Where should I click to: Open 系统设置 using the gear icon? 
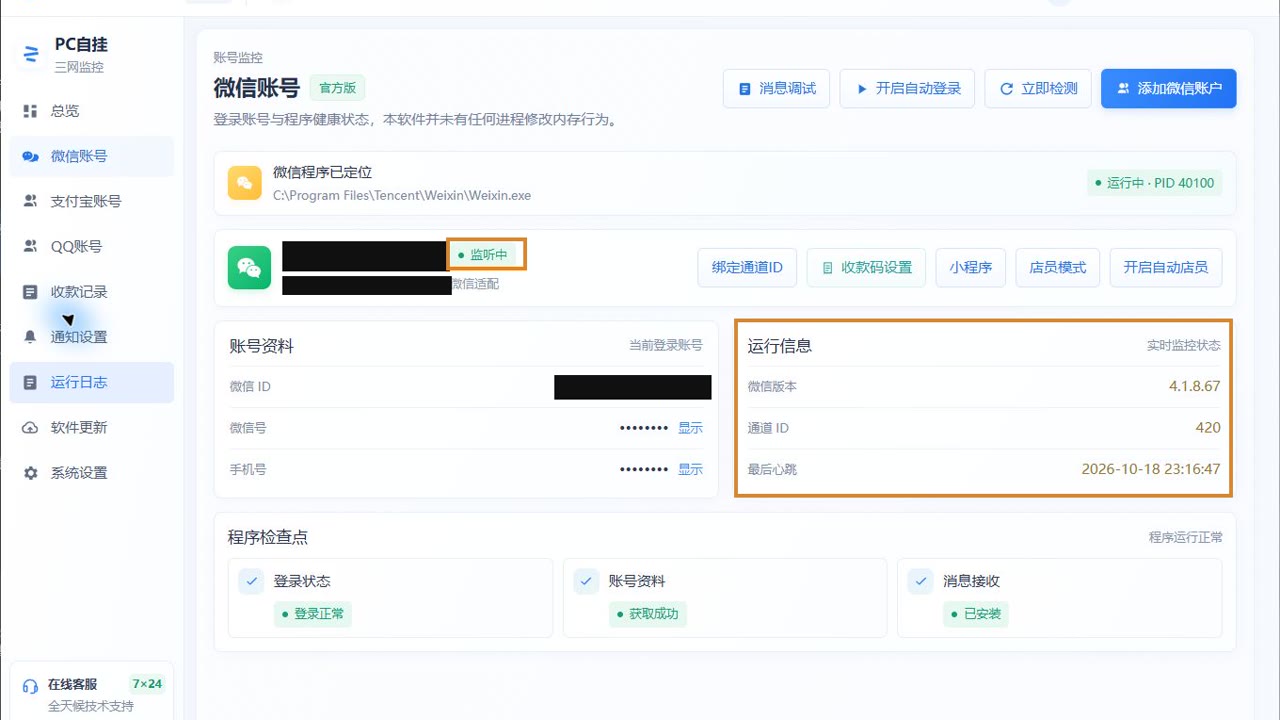click(x=30, y=473)
